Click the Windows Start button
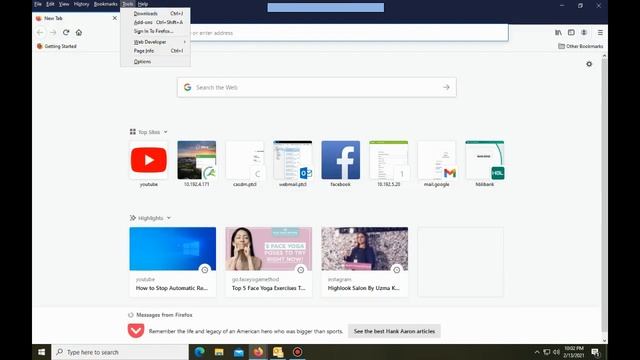Screen dimensions: 640x360 pos(42,352)
